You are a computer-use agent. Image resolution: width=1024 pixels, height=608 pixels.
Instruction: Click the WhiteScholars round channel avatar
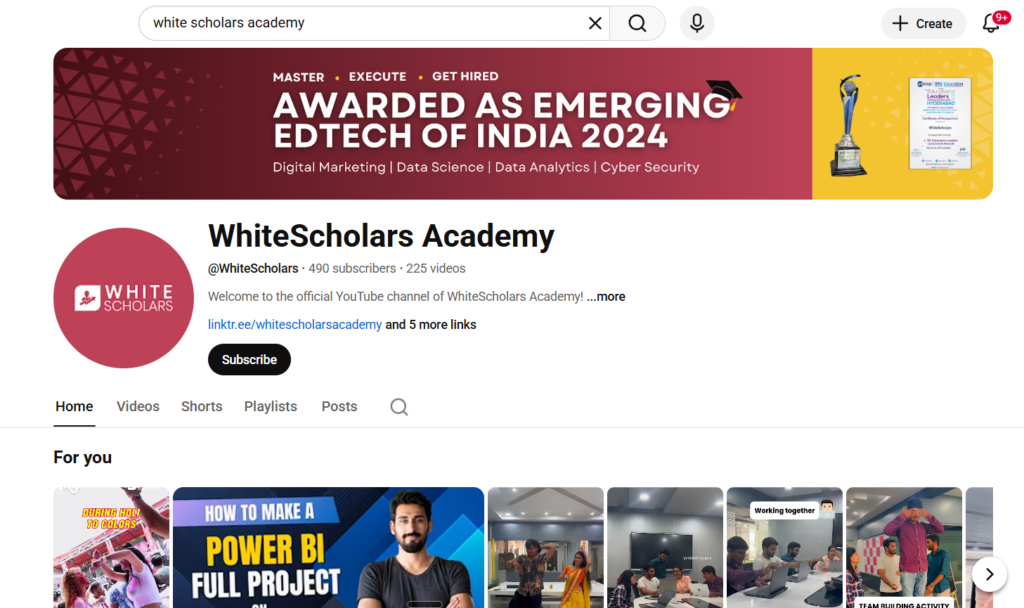tap(123, 298)
